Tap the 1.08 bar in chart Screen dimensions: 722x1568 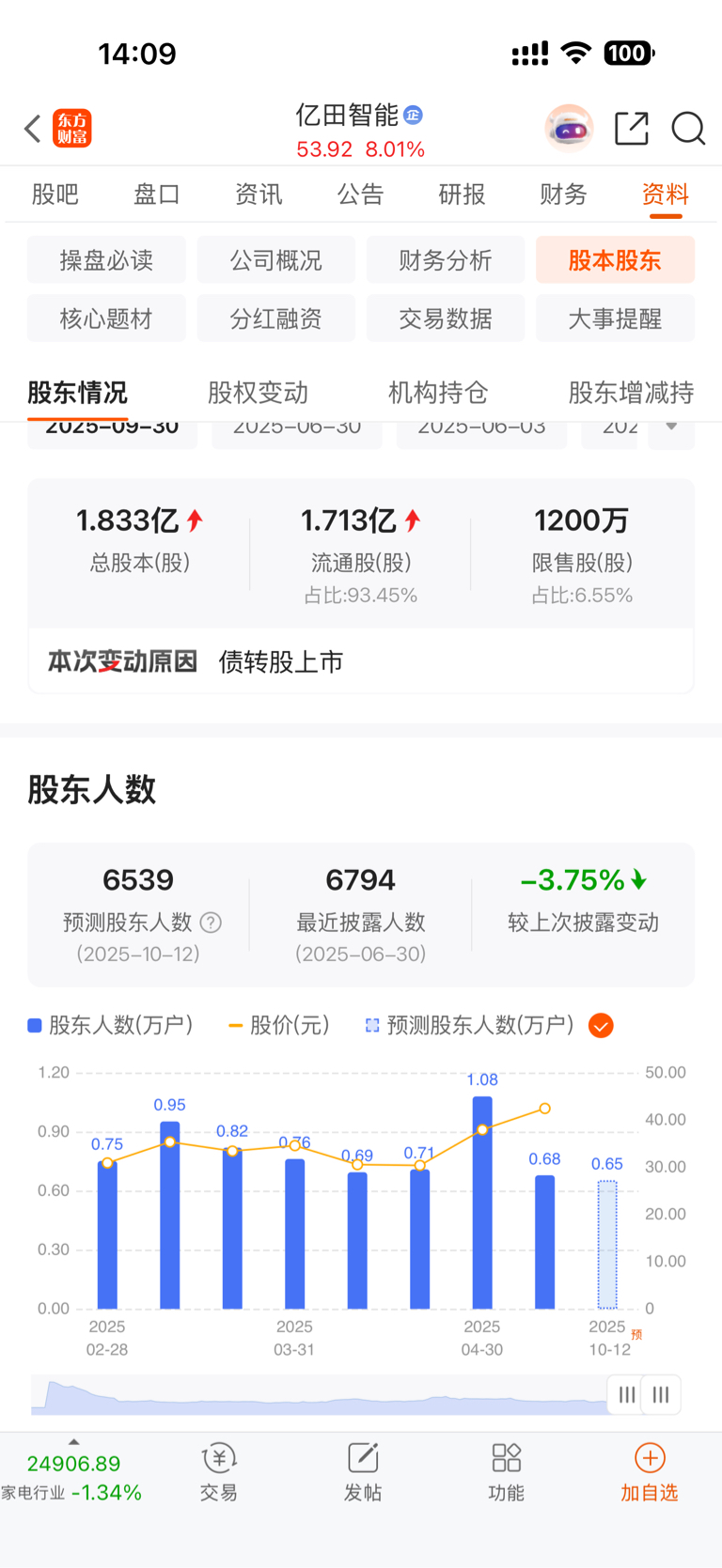coord(482,1203)
